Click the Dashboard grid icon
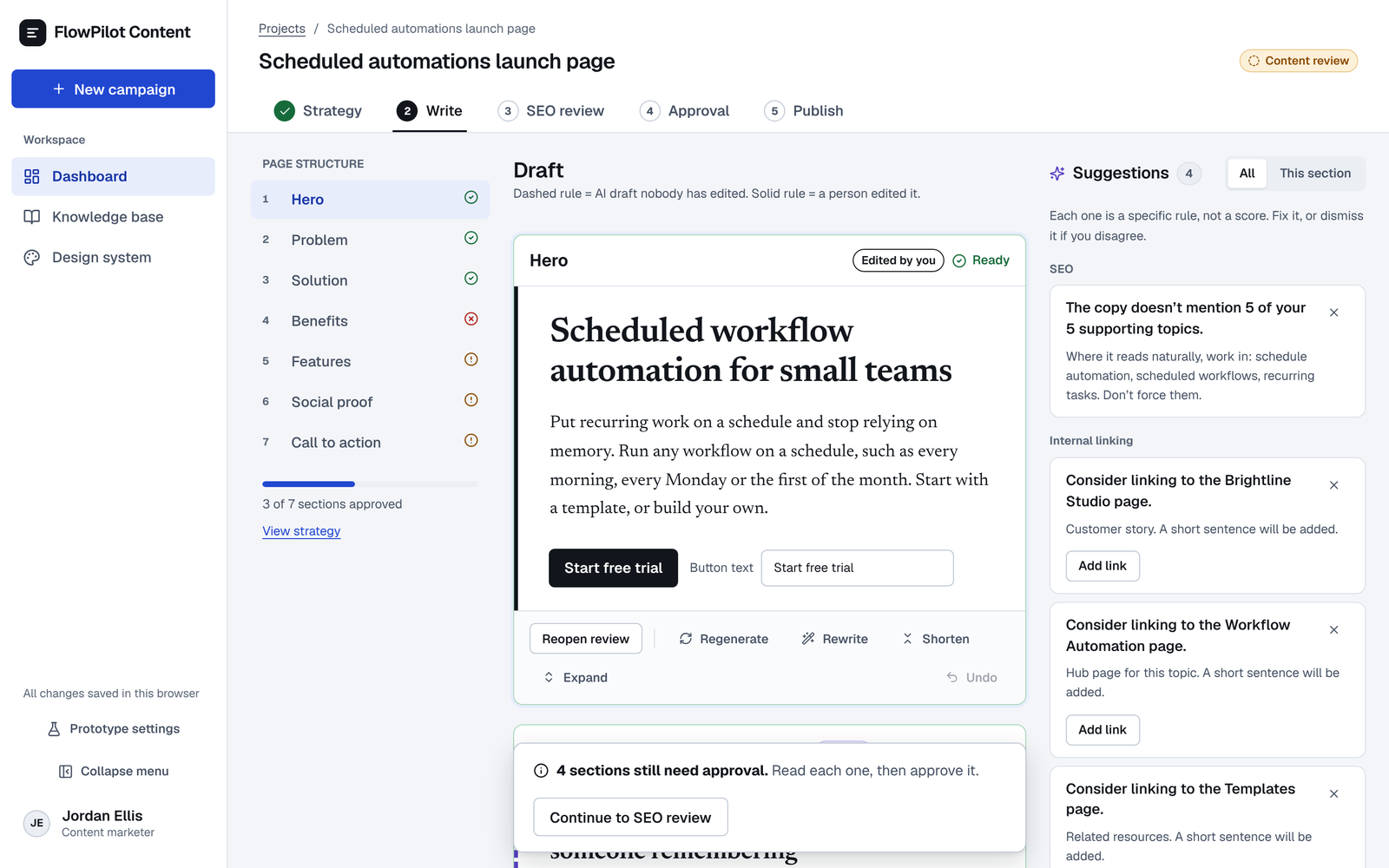This screenshot has height=868, width=1389. pyautogui.click(x=32, y=176)
